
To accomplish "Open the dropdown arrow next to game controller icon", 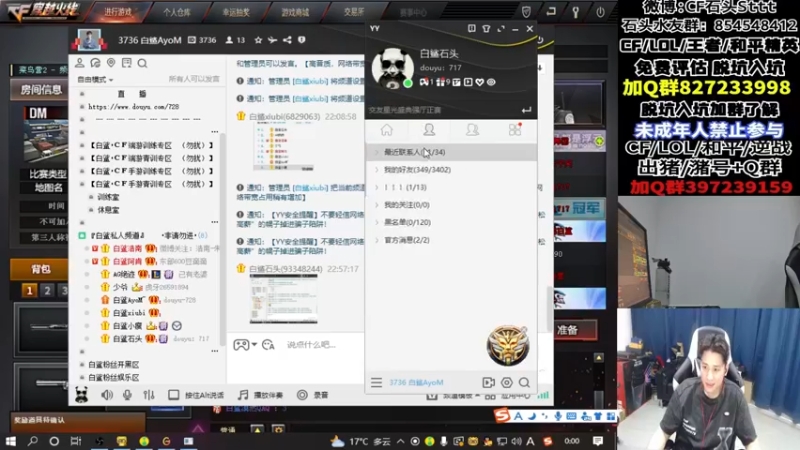I will click(254, 344).
